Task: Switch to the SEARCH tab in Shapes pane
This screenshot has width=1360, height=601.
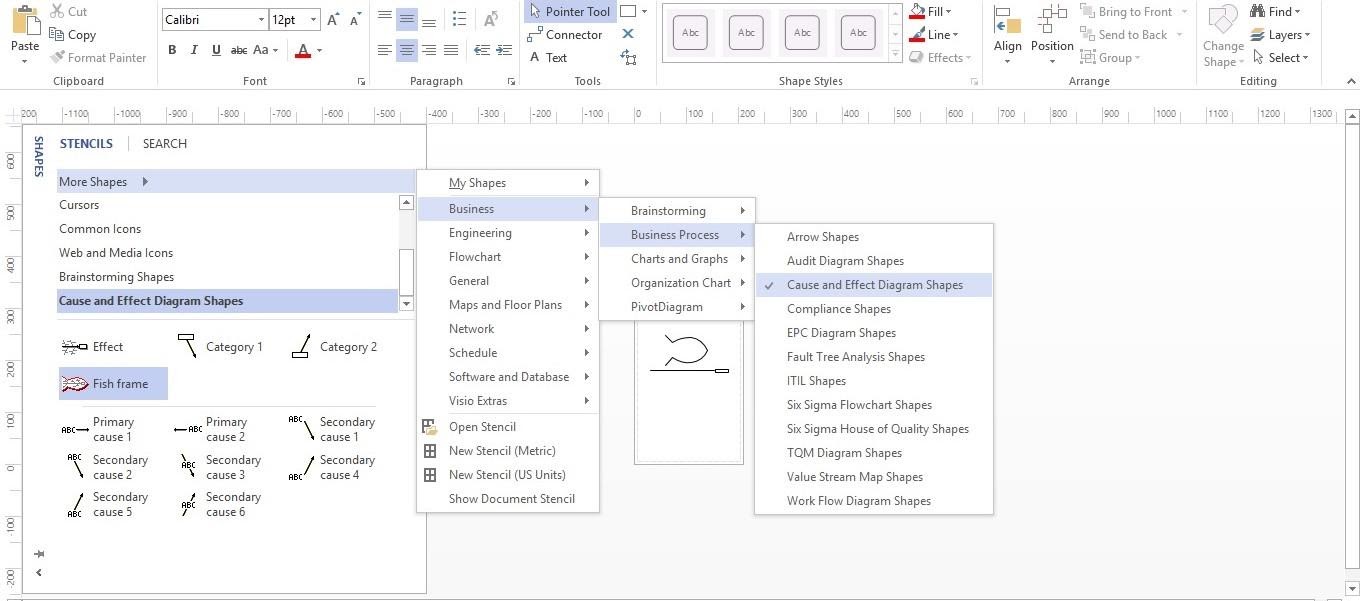Action: pyautogui.click(x=164, y=143)
